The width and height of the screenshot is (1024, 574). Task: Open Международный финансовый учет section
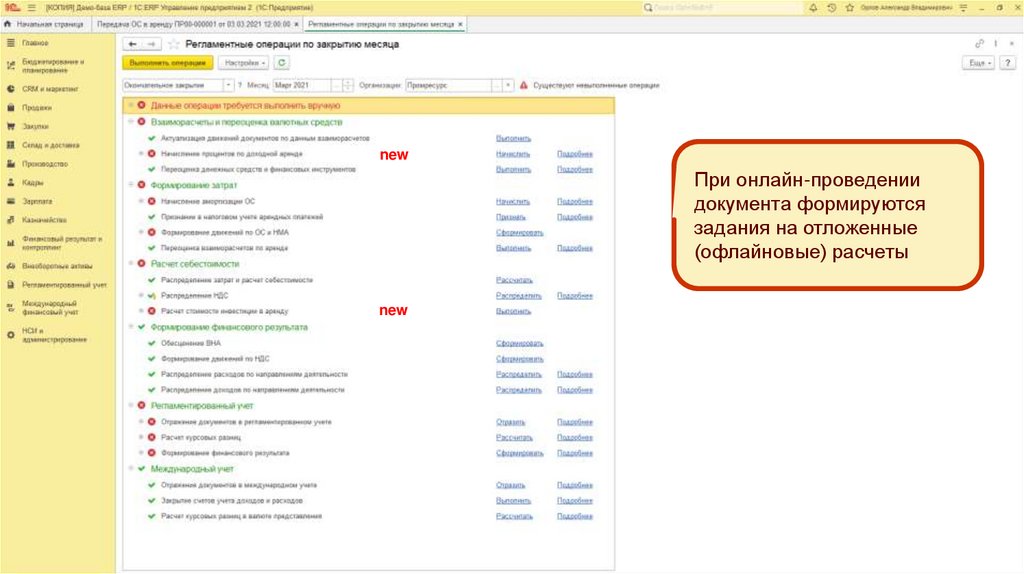click(49, 308)
